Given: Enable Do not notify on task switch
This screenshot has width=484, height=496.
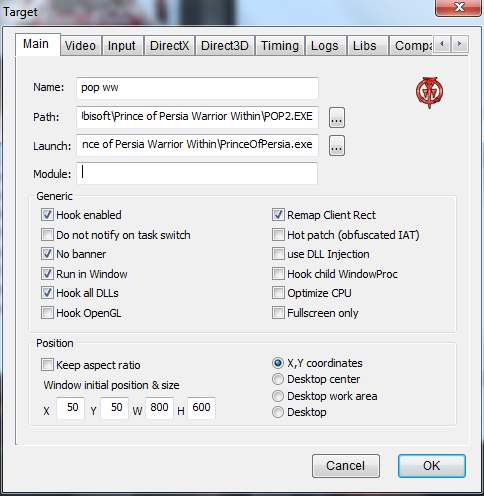Looking at the screenshot, I should click(x=47, y=235).
